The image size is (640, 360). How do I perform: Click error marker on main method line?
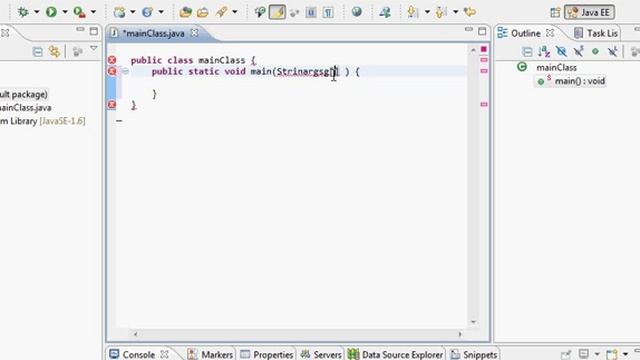[112, 71]
